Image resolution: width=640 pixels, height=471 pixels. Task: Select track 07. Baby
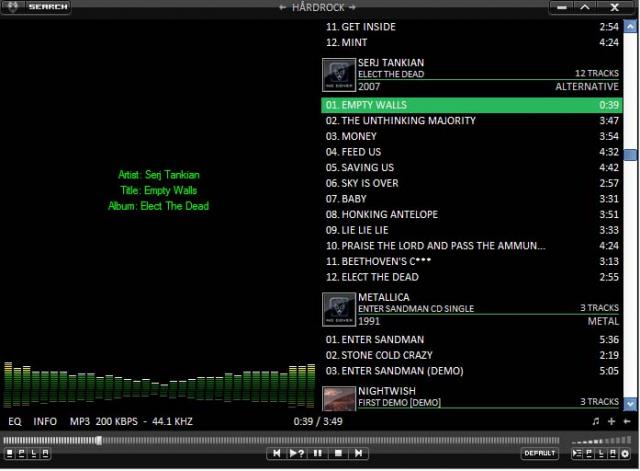(x=471, y=199)
